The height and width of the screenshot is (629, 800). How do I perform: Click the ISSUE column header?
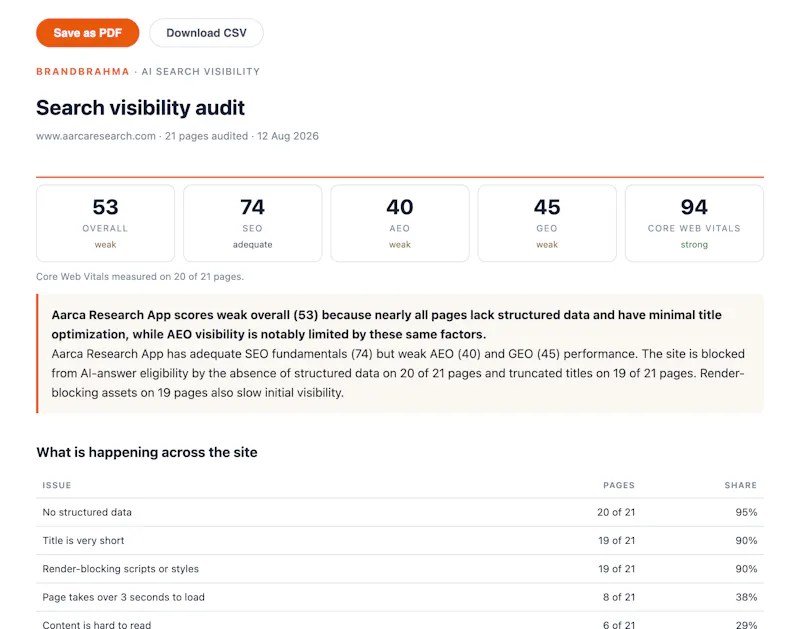click(x=57, y=485)
